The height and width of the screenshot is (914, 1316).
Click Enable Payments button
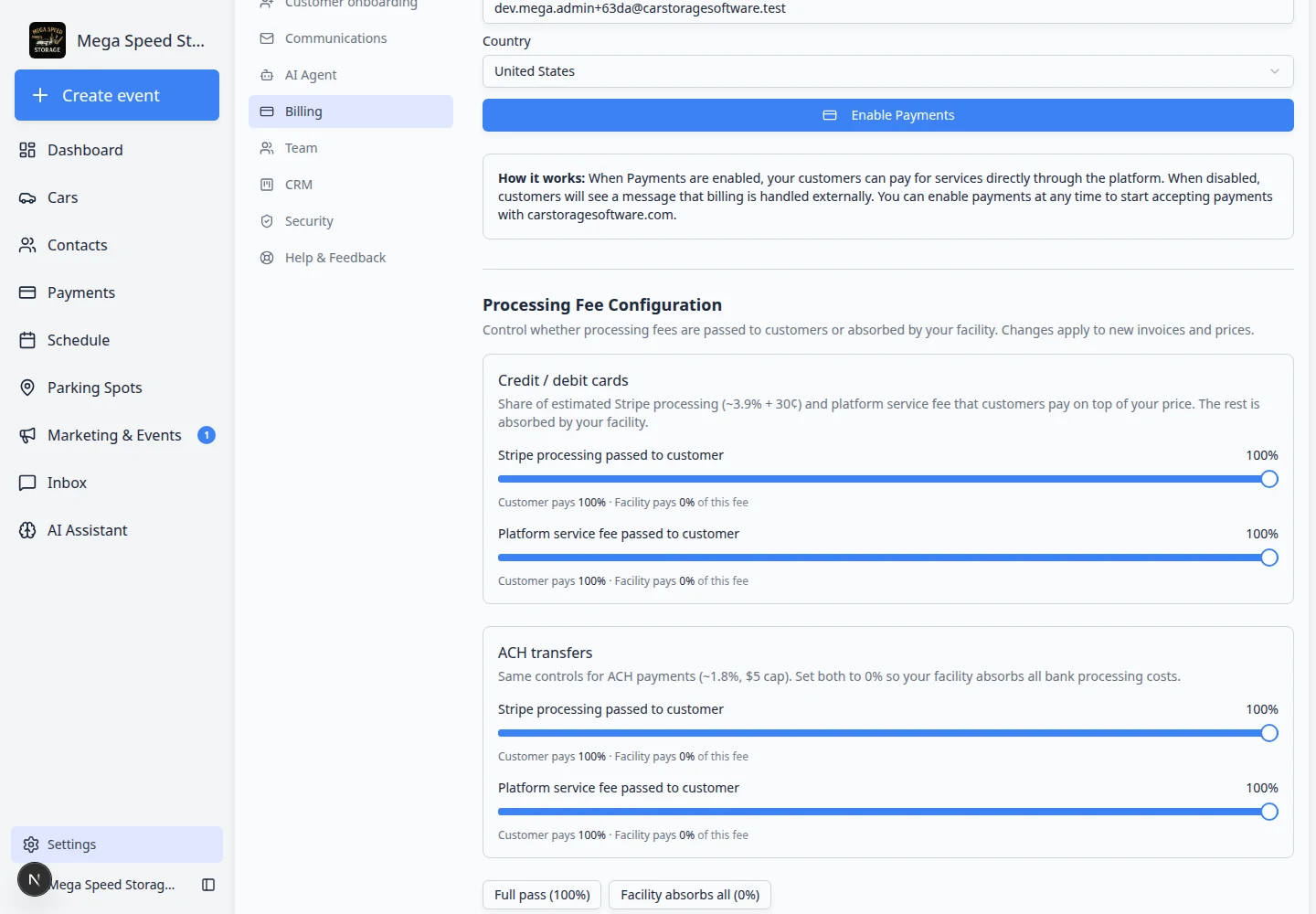[887, 115]
